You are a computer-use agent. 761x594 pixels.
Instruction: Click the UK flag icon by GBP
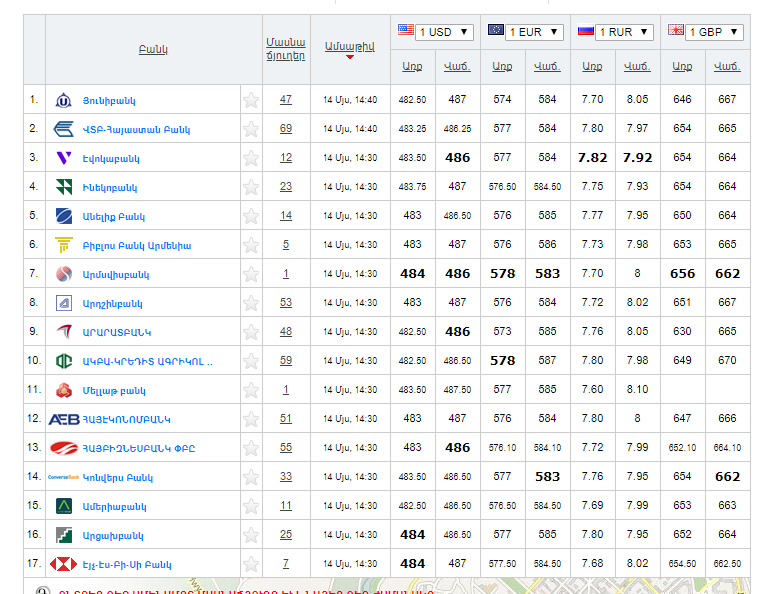click(676, 30)
